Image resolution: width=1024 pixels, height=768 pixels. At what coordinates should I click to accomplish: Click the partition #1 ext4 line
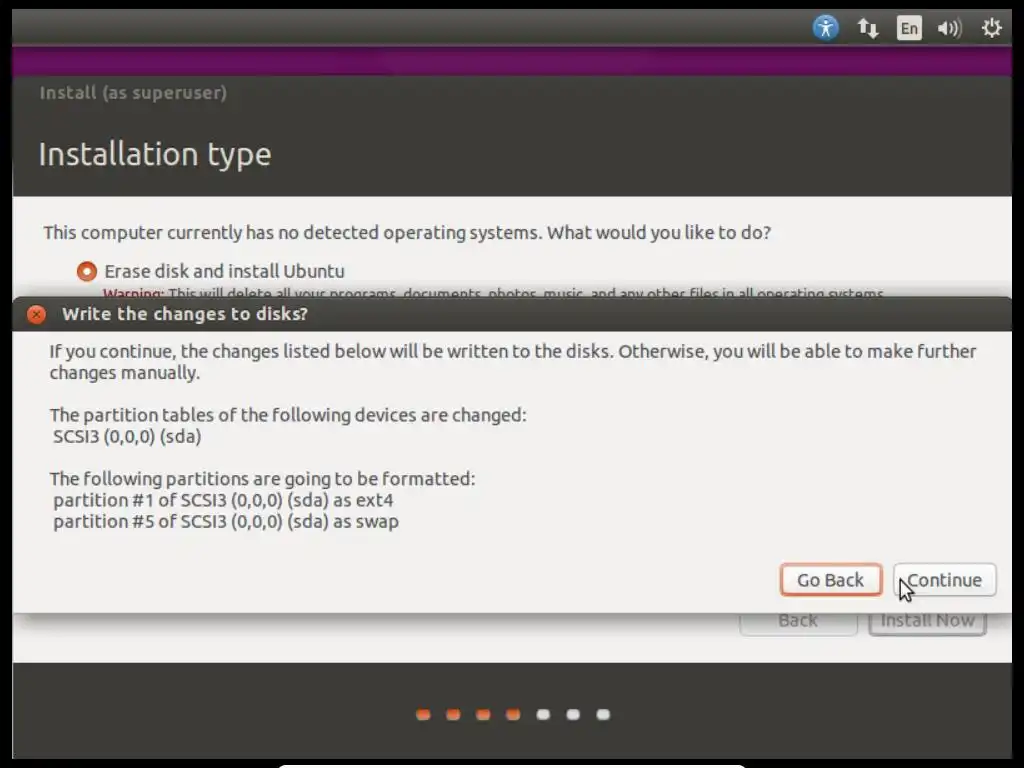[x=223, y=500]
